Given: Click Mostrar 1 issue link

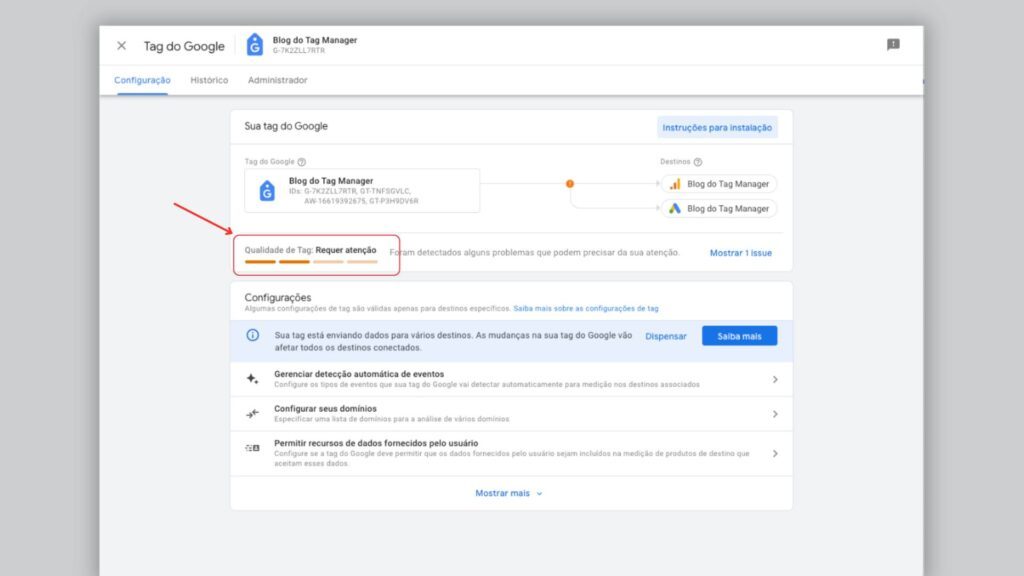Looking at the screenshot, I should click(741, 253).
